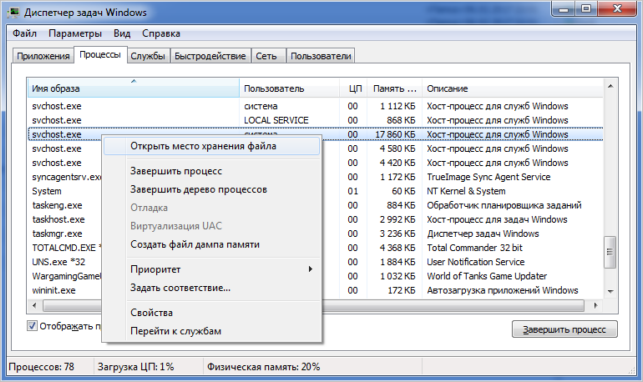643x382 pixels.
Task: Click the 4 580 КБ memory value
Action: 397,149
